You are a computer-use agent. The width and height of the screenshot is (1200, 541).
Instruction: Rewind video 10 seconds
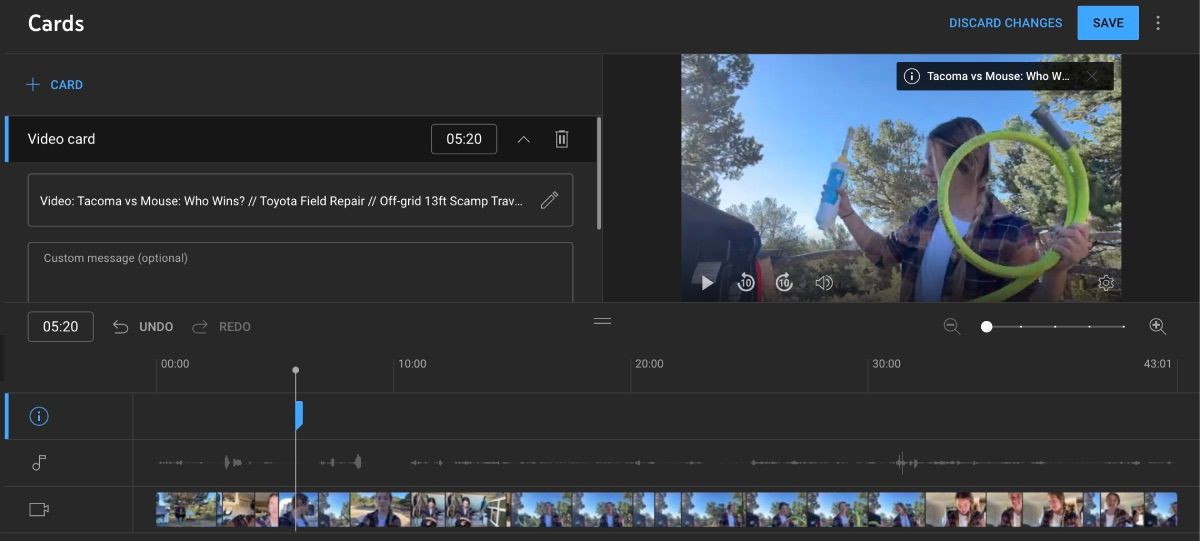pos(746,283)
